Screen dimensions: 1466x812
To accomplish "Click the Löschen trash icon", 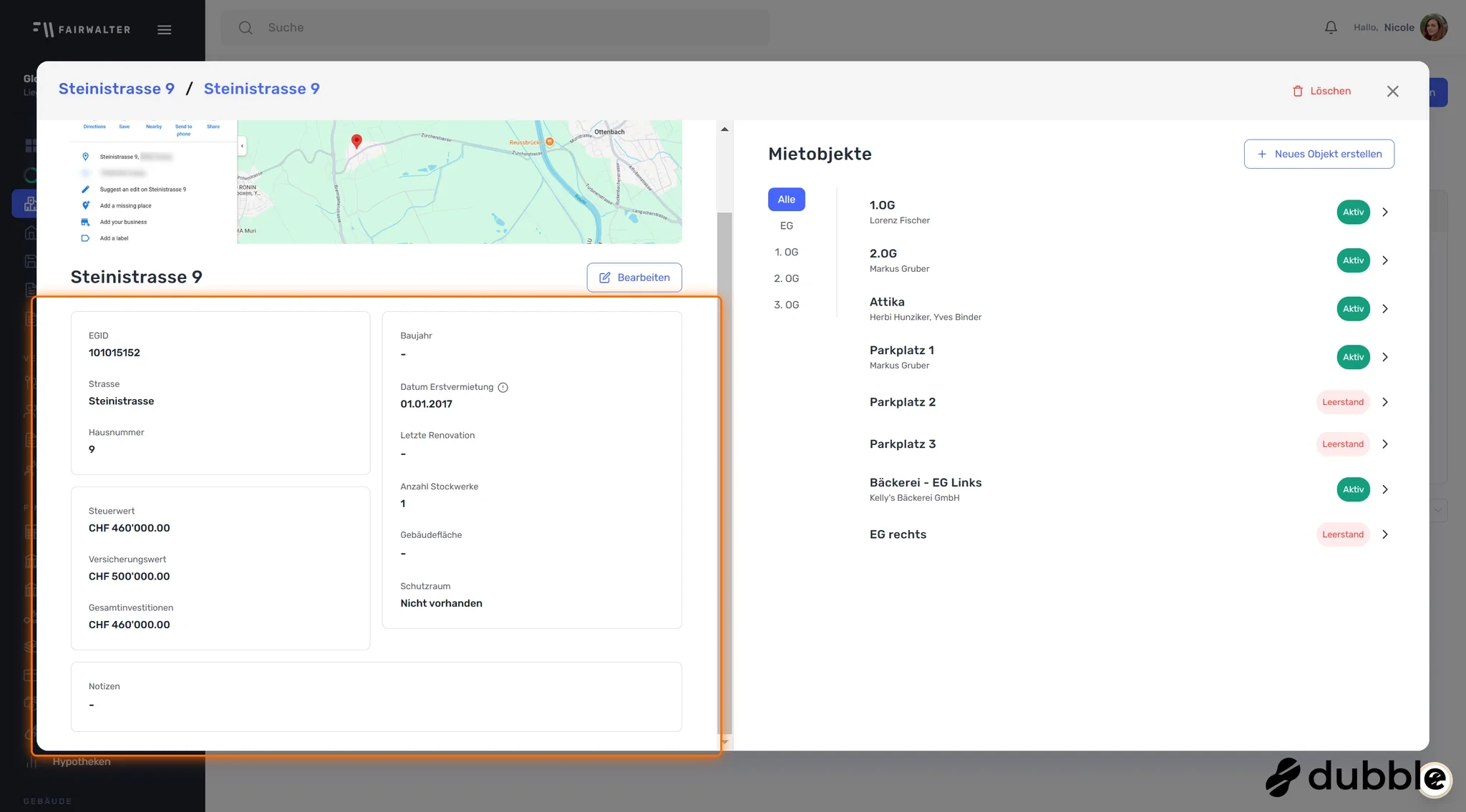I will point(1298,91).
